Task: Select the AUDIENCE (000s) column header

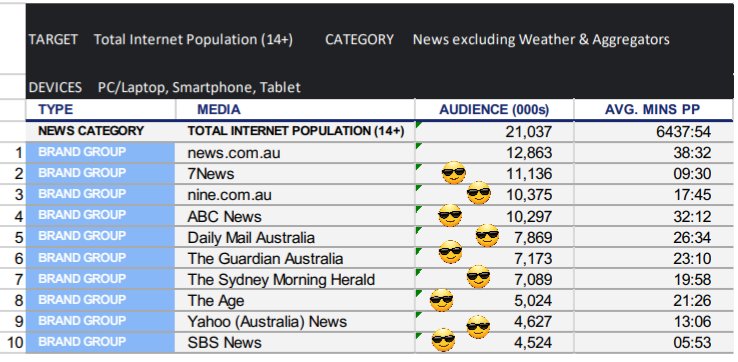Action: coord(494,109)
